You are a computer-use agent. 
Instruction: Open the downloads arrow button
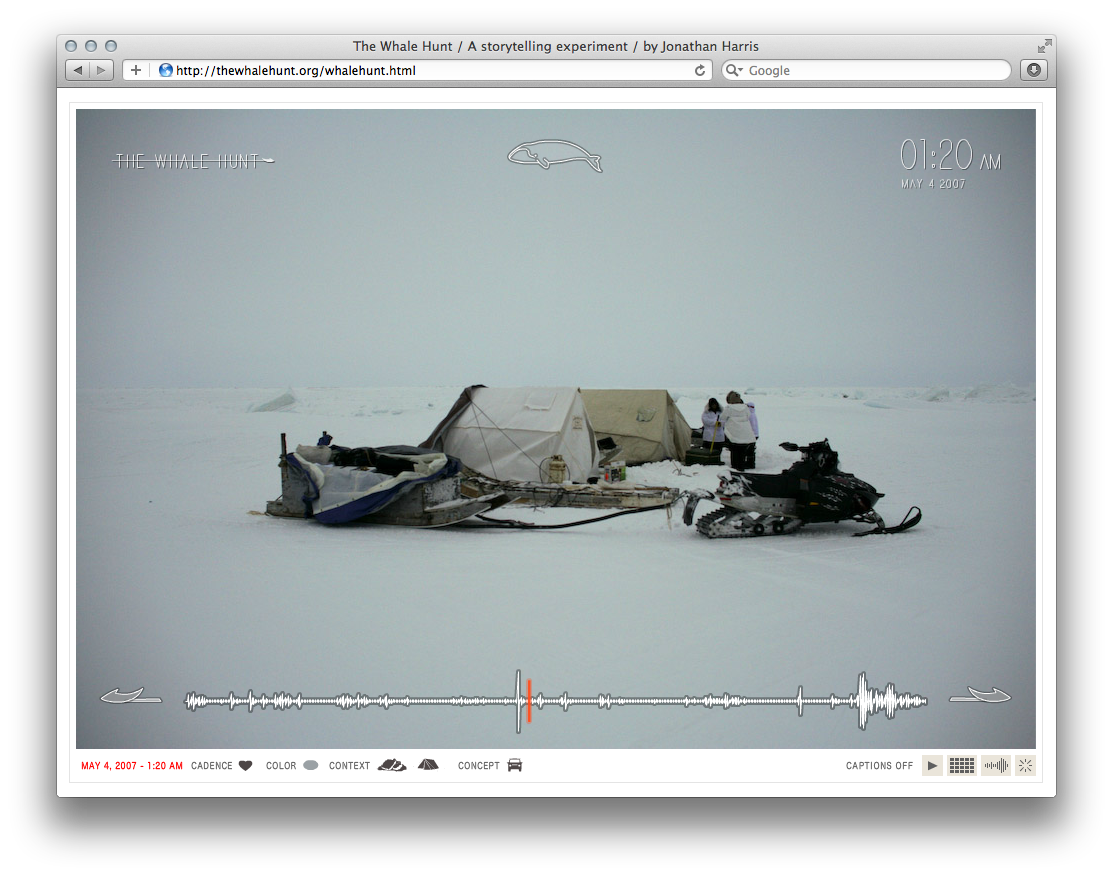[1032, 70]
